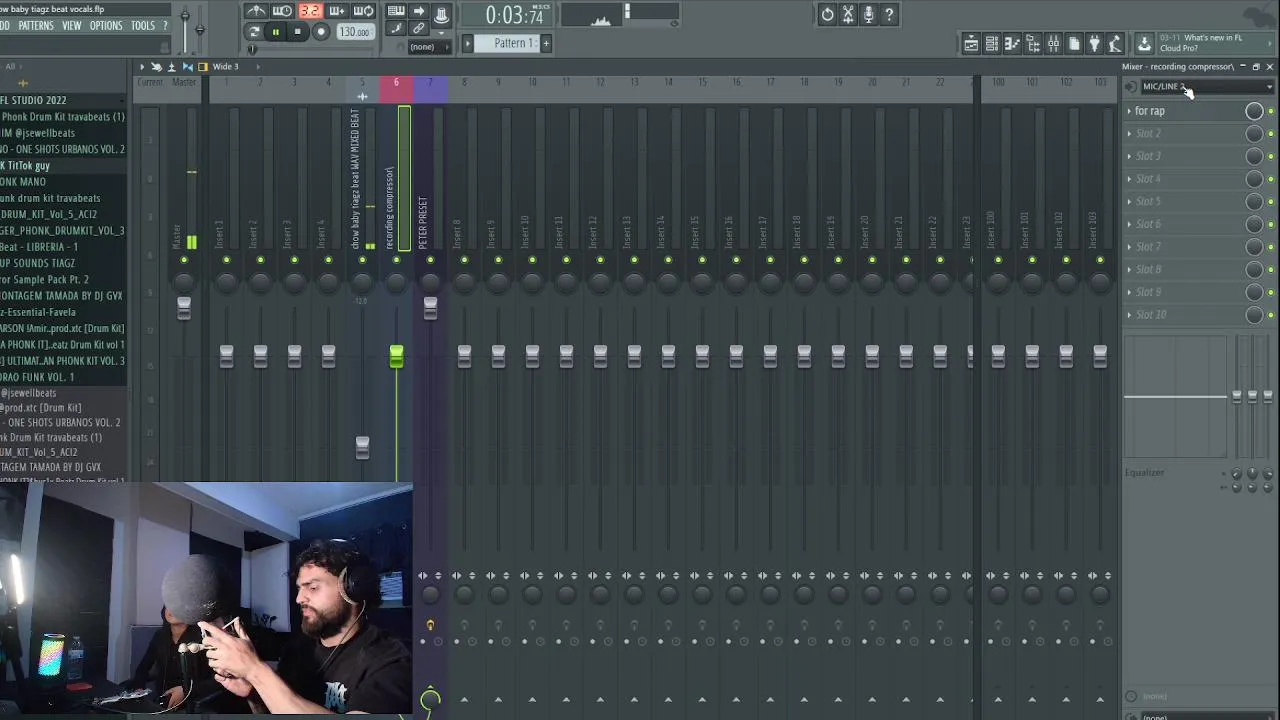Click the time display 0:03:74
Screen dimensions: 1280x720
pyautogui.click(x=515, y=15)
